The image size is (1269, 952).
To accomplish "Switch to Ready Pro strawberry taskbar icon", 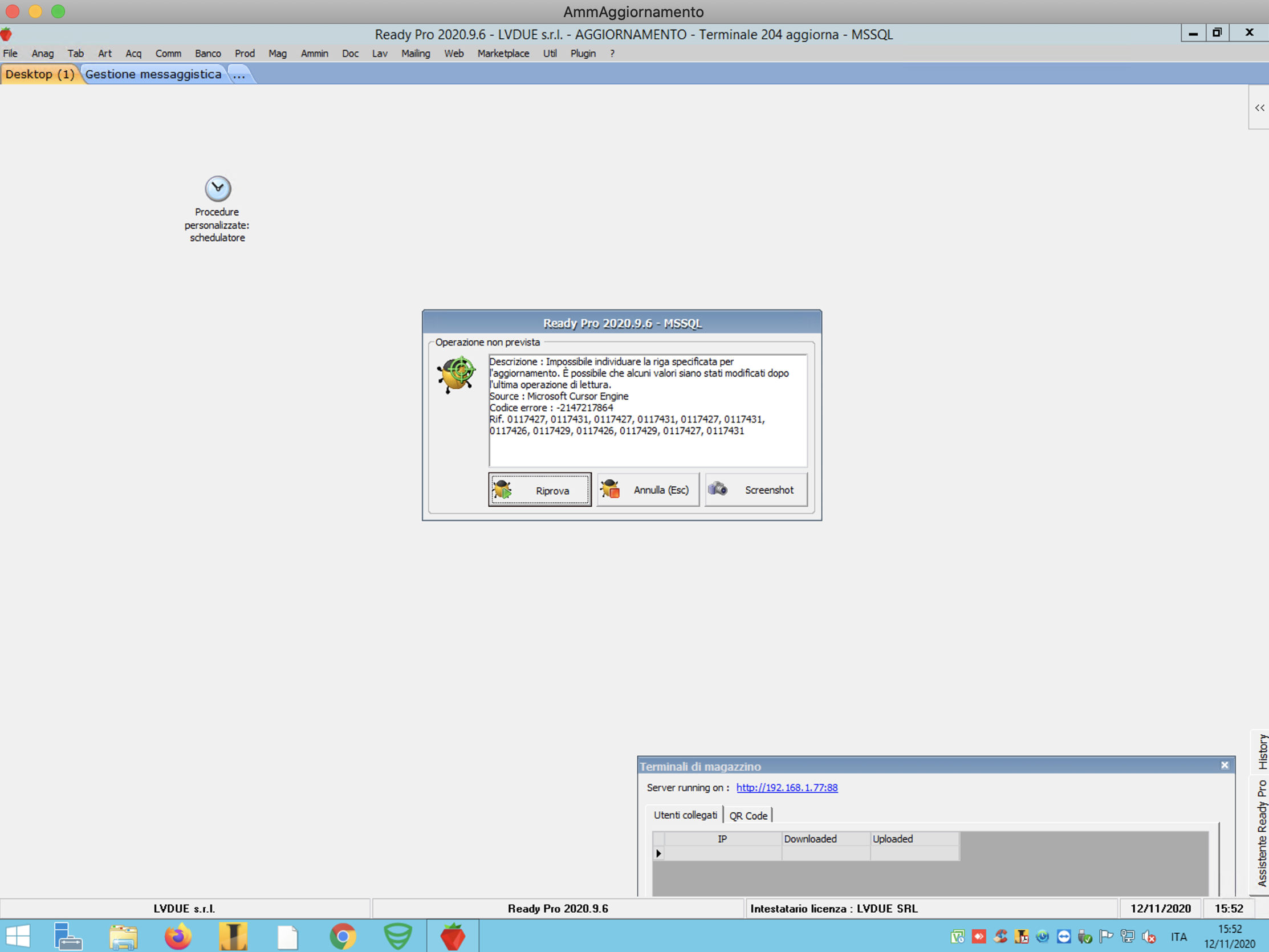I will click(x=453, y=937).
